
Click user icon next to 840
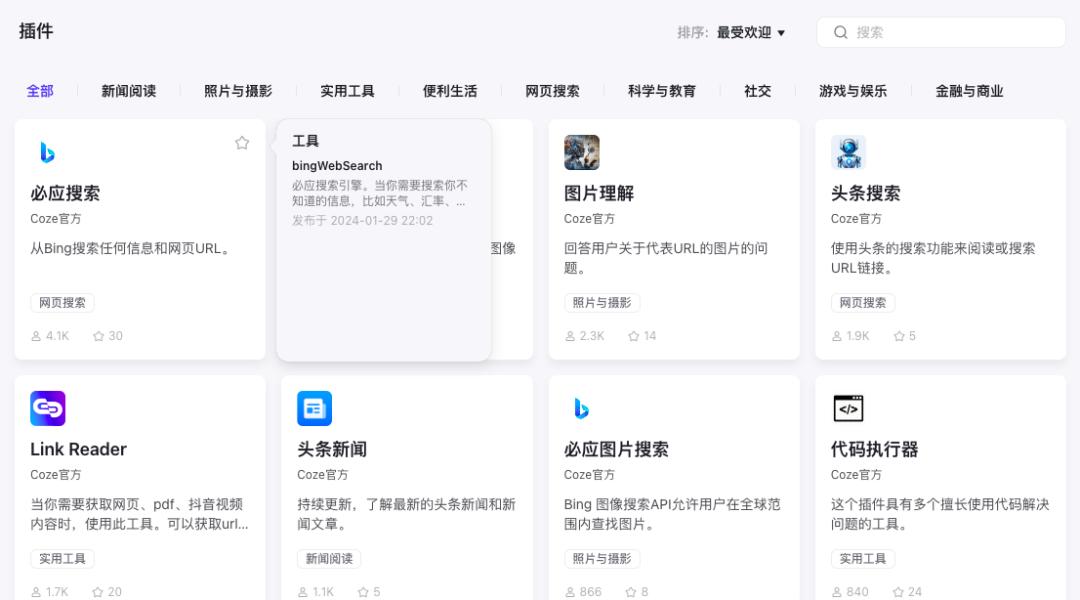836,592
